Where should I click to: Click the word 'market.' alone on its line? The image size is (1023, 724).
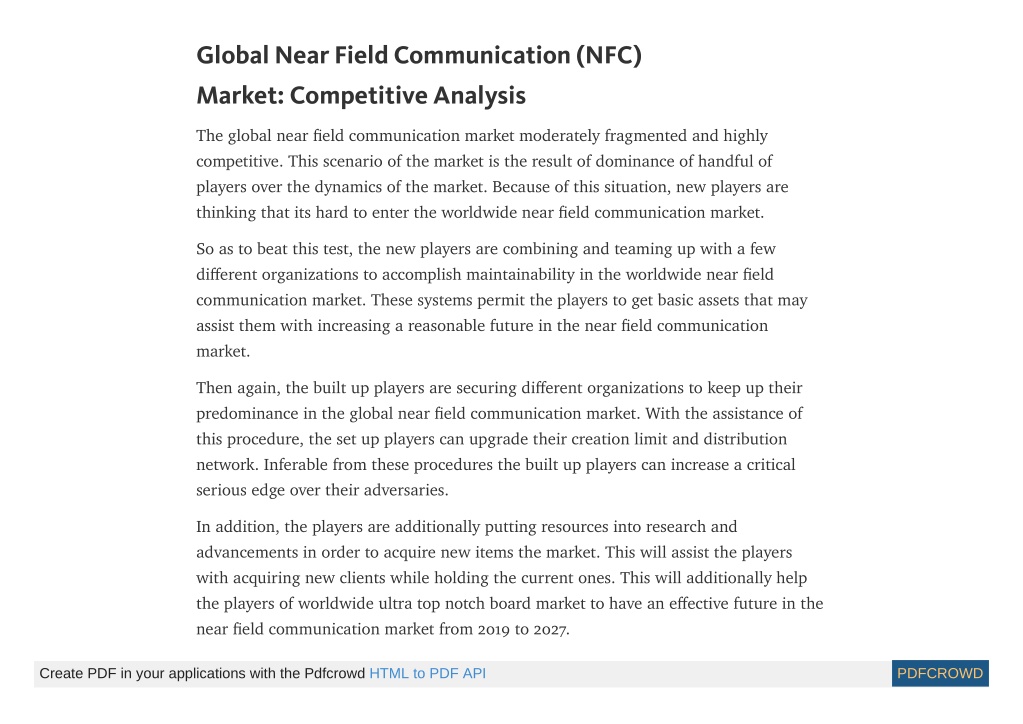coord(223,352)
